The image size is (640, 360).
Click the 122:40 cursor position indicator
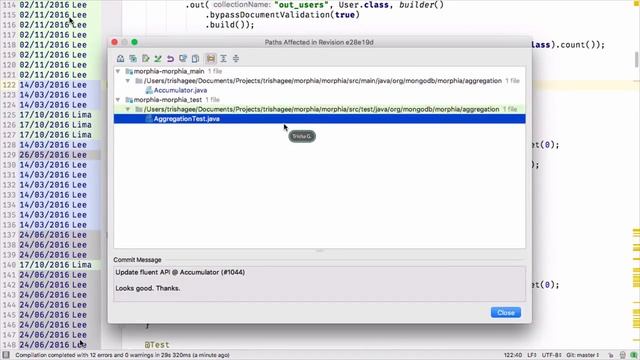pos(513,355)
